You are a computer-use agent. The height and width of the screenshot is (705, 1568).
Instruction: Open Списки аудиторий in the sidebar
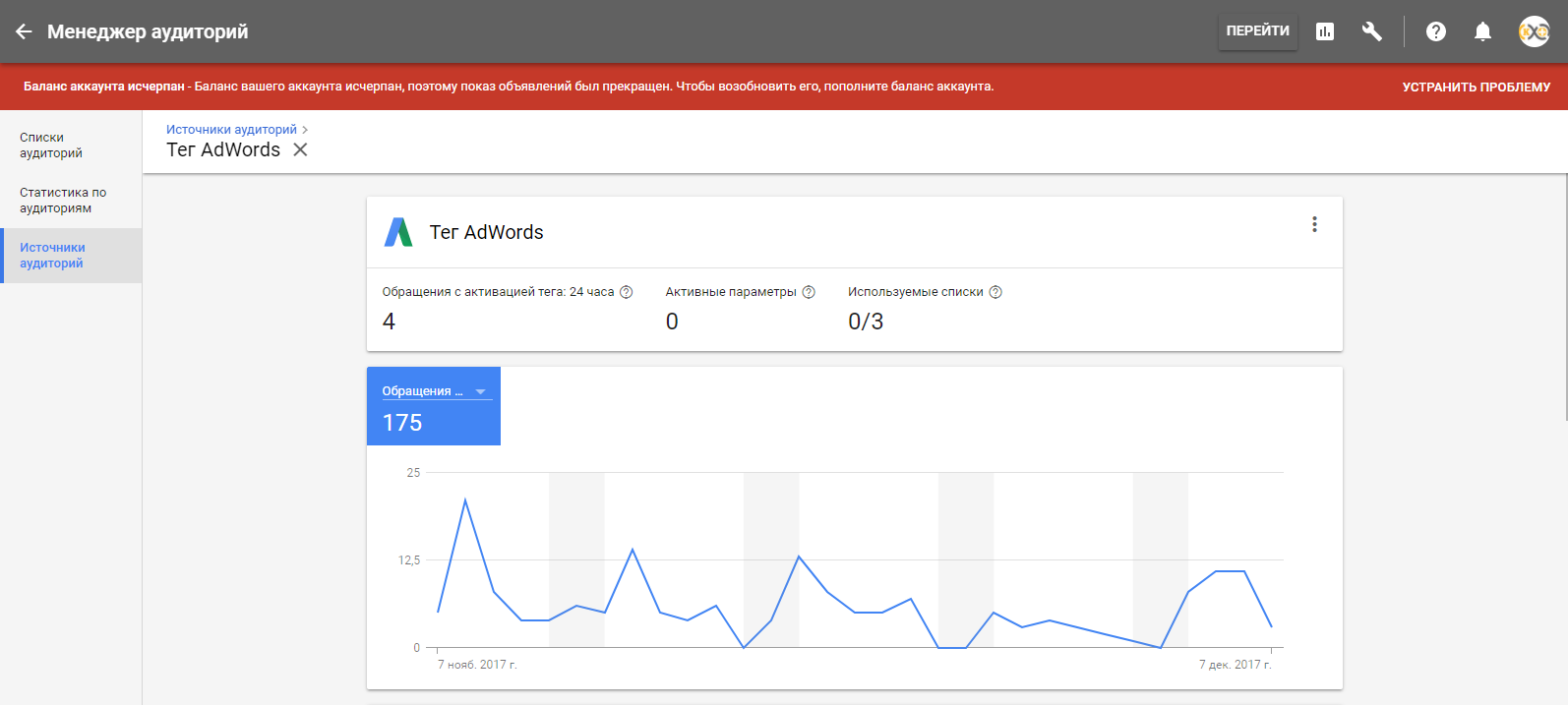click(x=71, y=146)
